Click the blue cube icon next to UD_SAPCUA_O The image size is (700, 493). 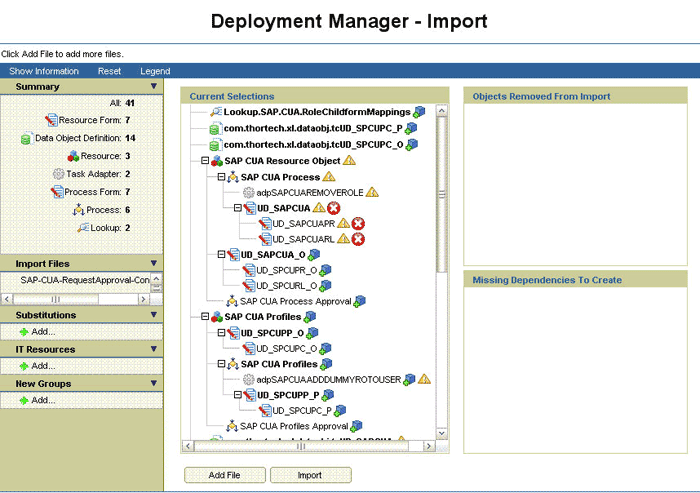[314, 255]
